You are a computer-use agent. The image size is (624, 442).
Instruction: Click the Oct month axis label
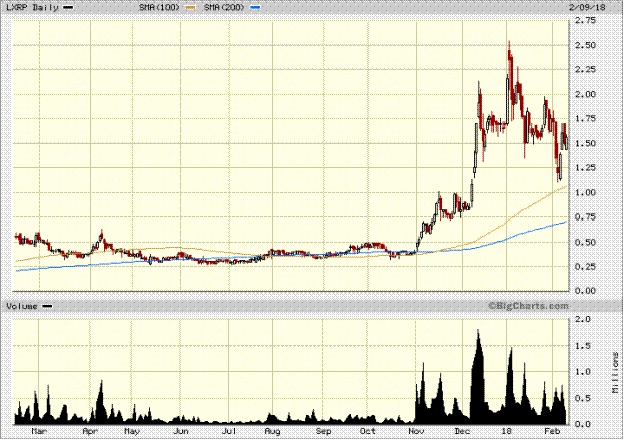(368, 431)
